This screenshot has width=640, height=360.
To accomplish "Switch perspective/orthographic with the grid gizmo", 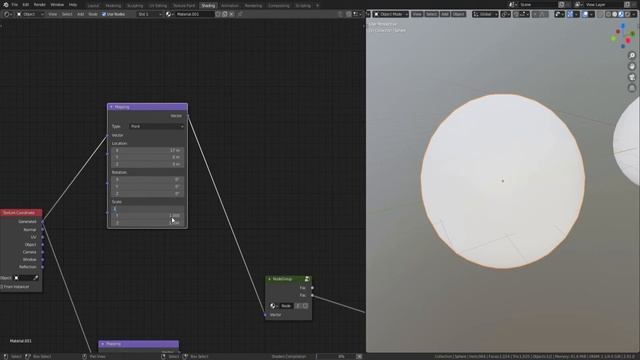I will pyautogui.click(x=632, y=88).
